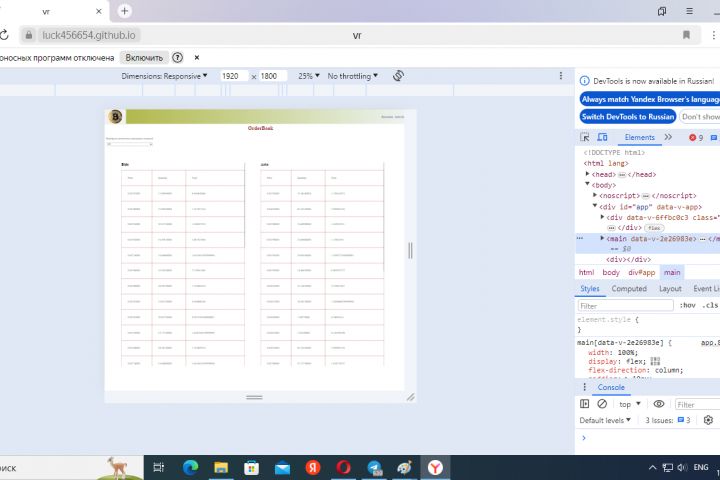Viewport: 720px width, 480px height.
Task: Rotate the device viewport orientation
Action: tap(398, 76)
